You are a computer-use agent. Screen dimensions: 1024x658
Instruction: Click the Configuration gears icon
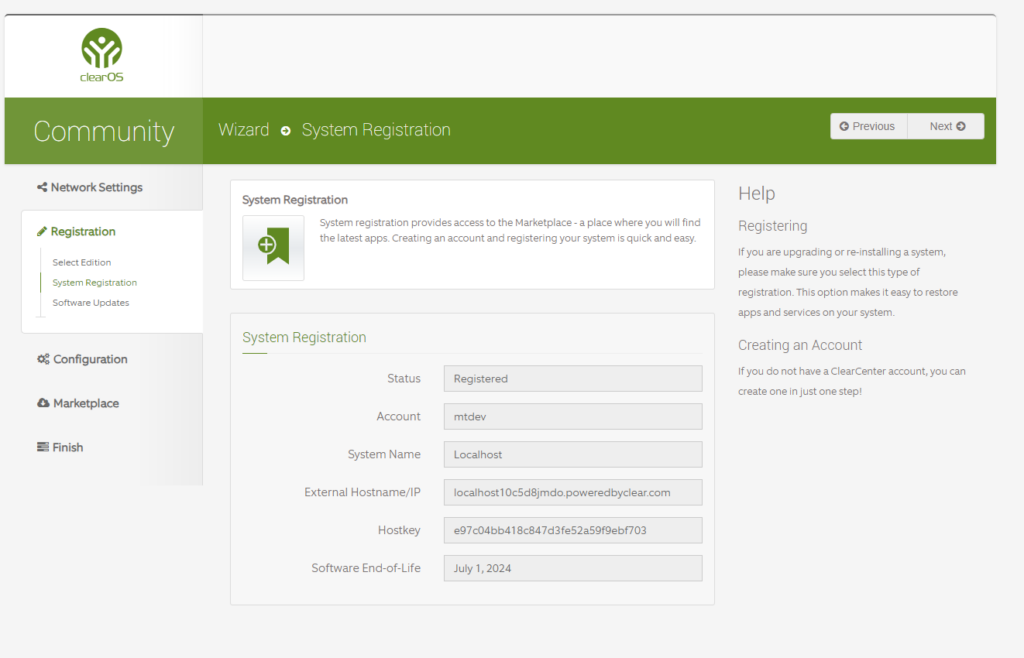click(x=43, y=359)
